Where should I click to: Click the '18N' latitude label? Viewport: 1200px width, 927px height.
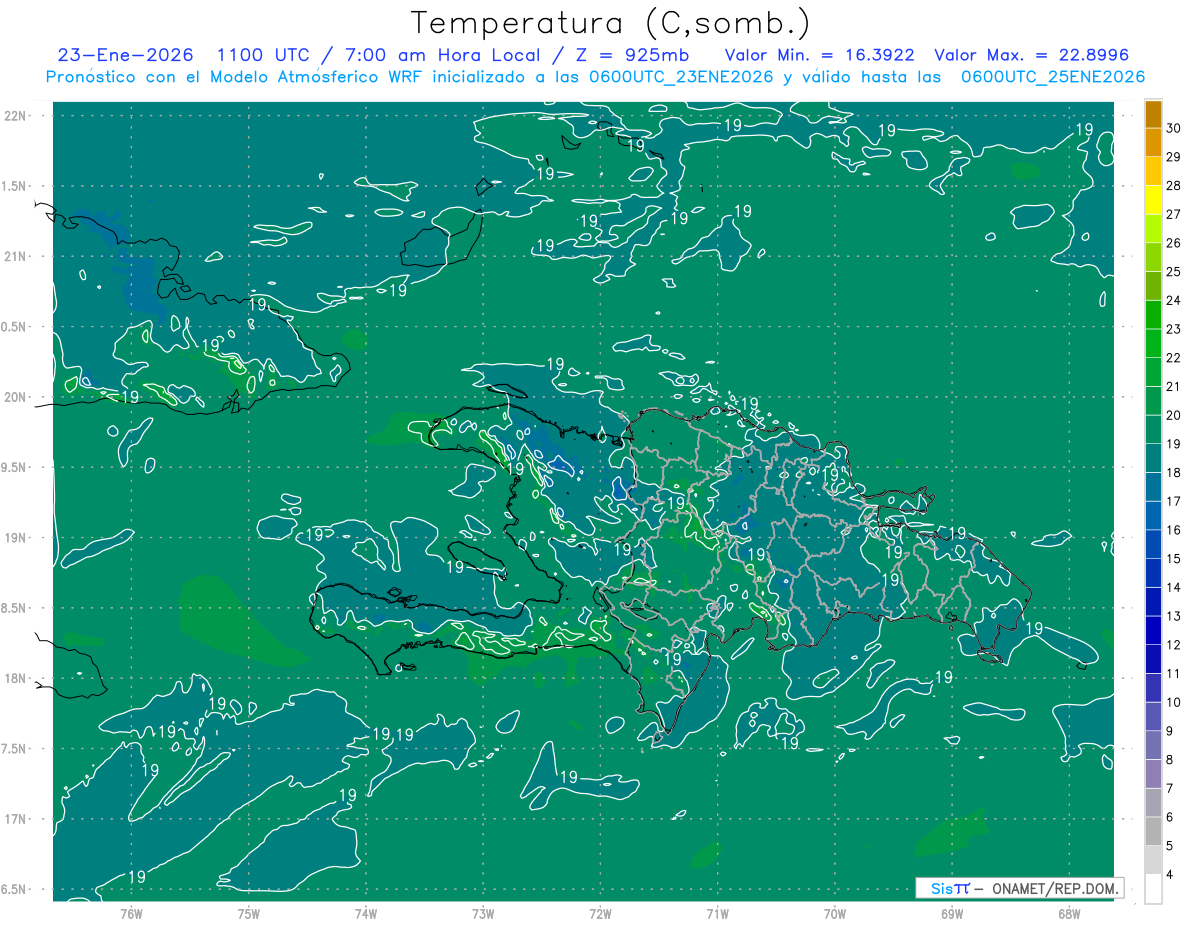15,678
